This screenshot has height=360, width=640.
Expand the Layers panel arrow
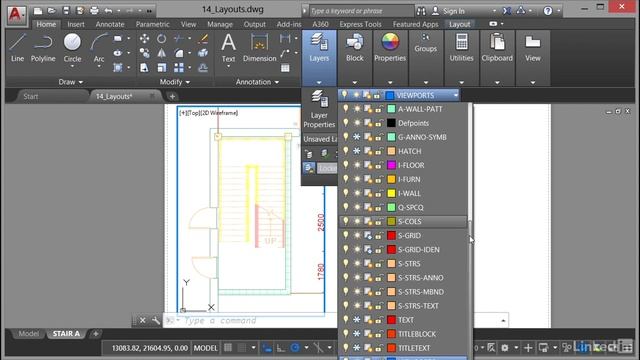point(319,82)
